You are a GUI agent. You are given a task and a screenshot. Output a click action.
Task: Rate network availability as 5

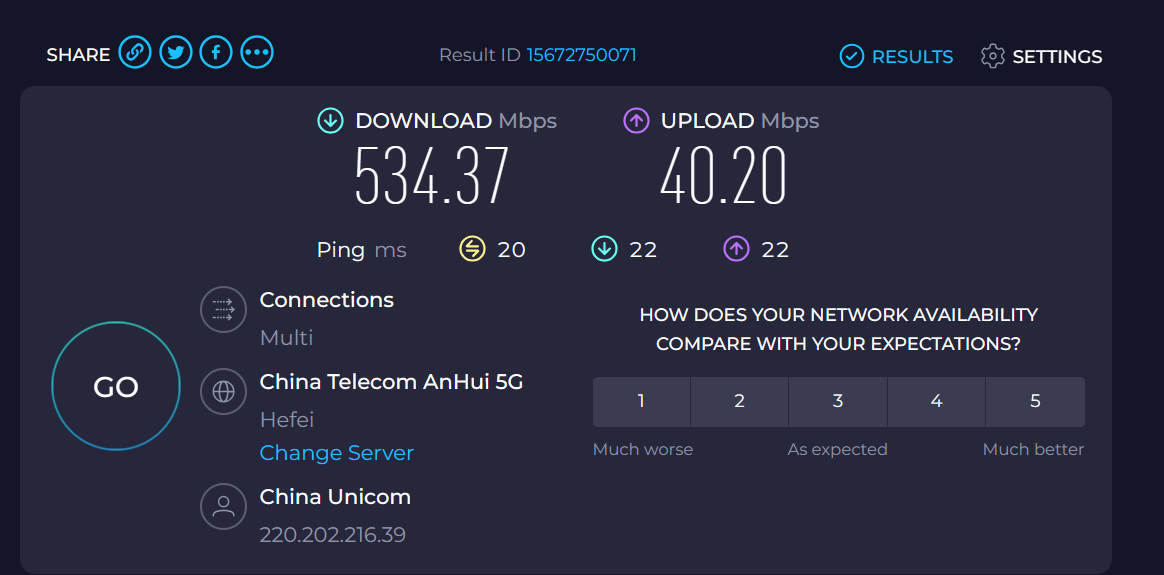point(1035,401)
